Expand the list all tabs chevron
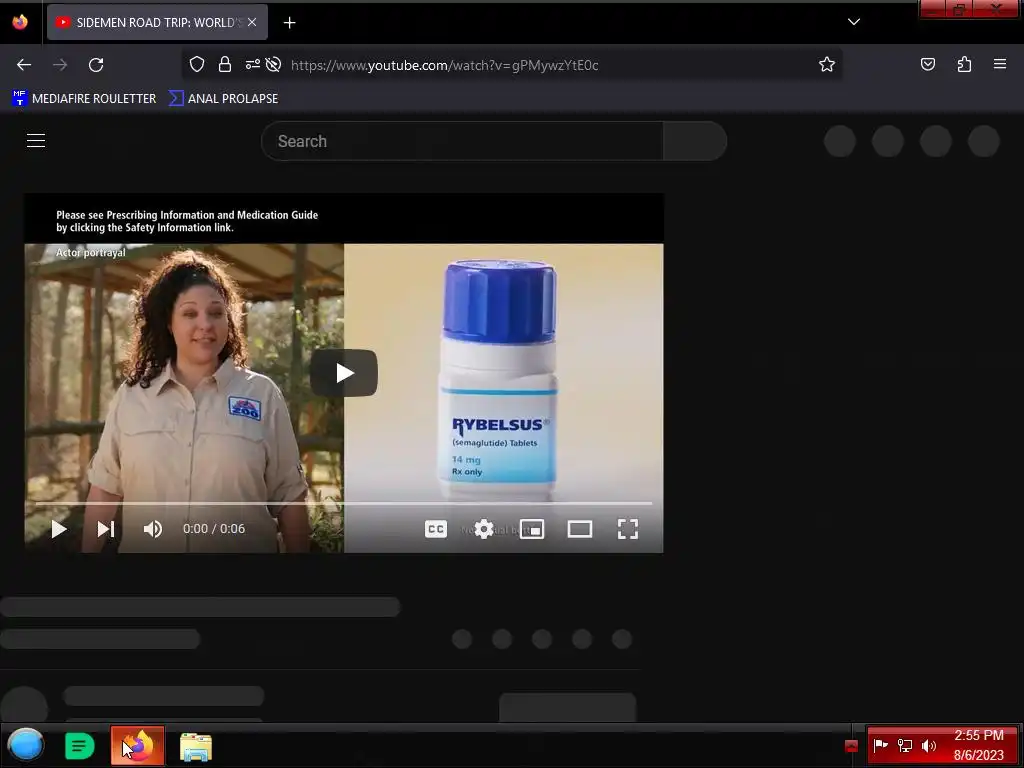1024x768 pixels. (x=854, y=22)
